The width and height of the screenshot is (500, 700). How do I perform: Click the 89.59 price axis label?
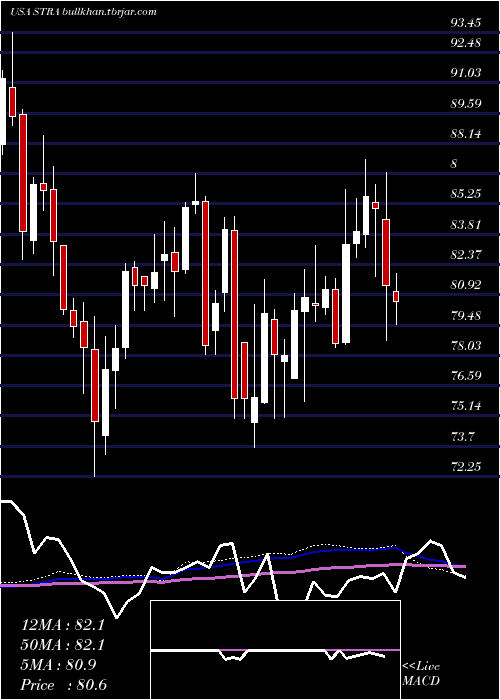(466, 104)
